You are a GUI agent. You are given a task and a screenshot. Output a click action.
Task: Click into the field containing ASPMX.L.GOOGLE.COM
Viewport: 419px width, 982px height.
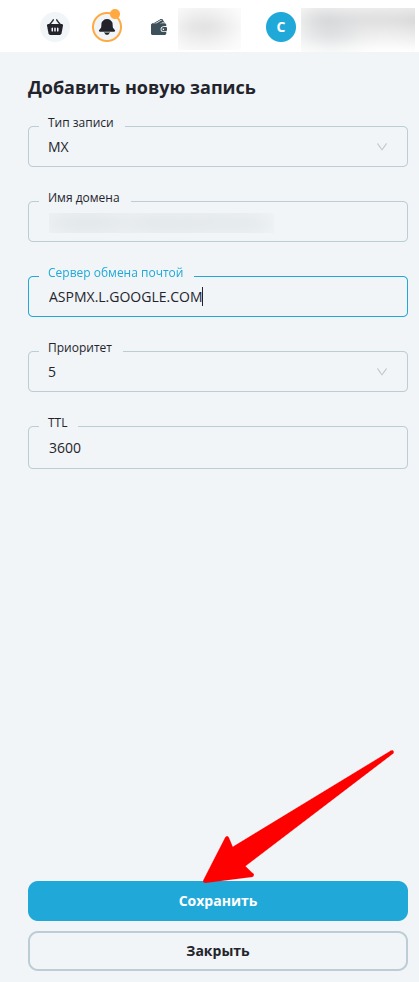(x=218, y=296)
